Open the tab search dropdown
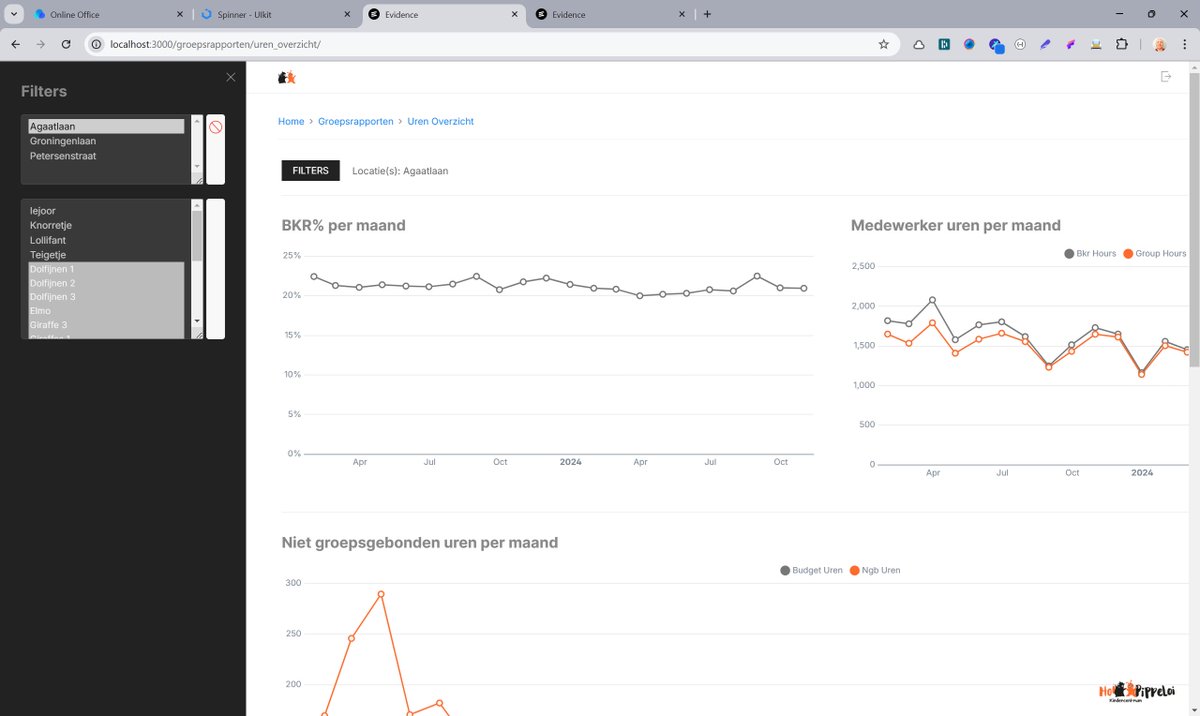 [x=14, y=14]
